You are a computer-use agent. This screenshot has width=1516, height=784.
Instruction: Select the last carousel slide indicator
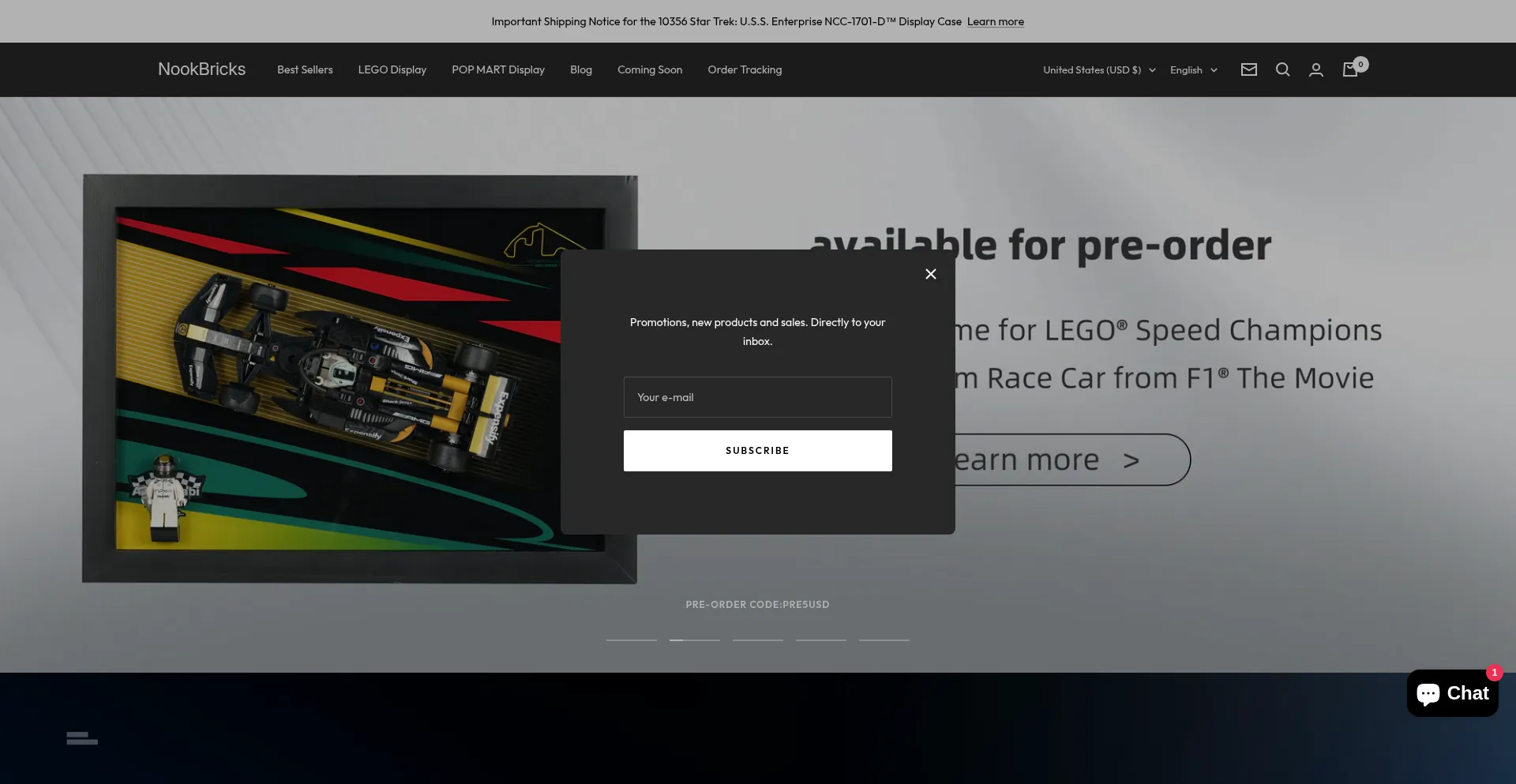(884, 640)
